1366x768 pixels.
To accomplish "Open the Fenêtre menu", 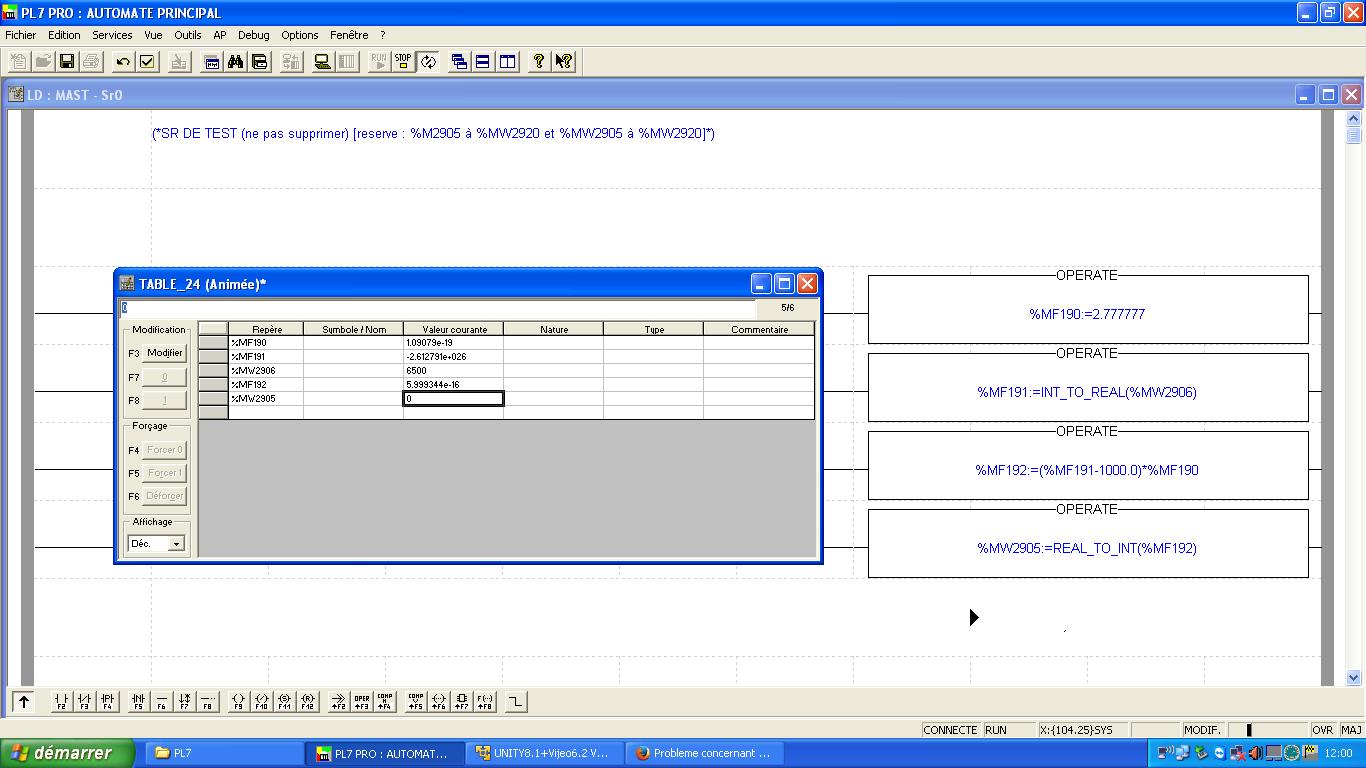I will (x=349, y=35).
